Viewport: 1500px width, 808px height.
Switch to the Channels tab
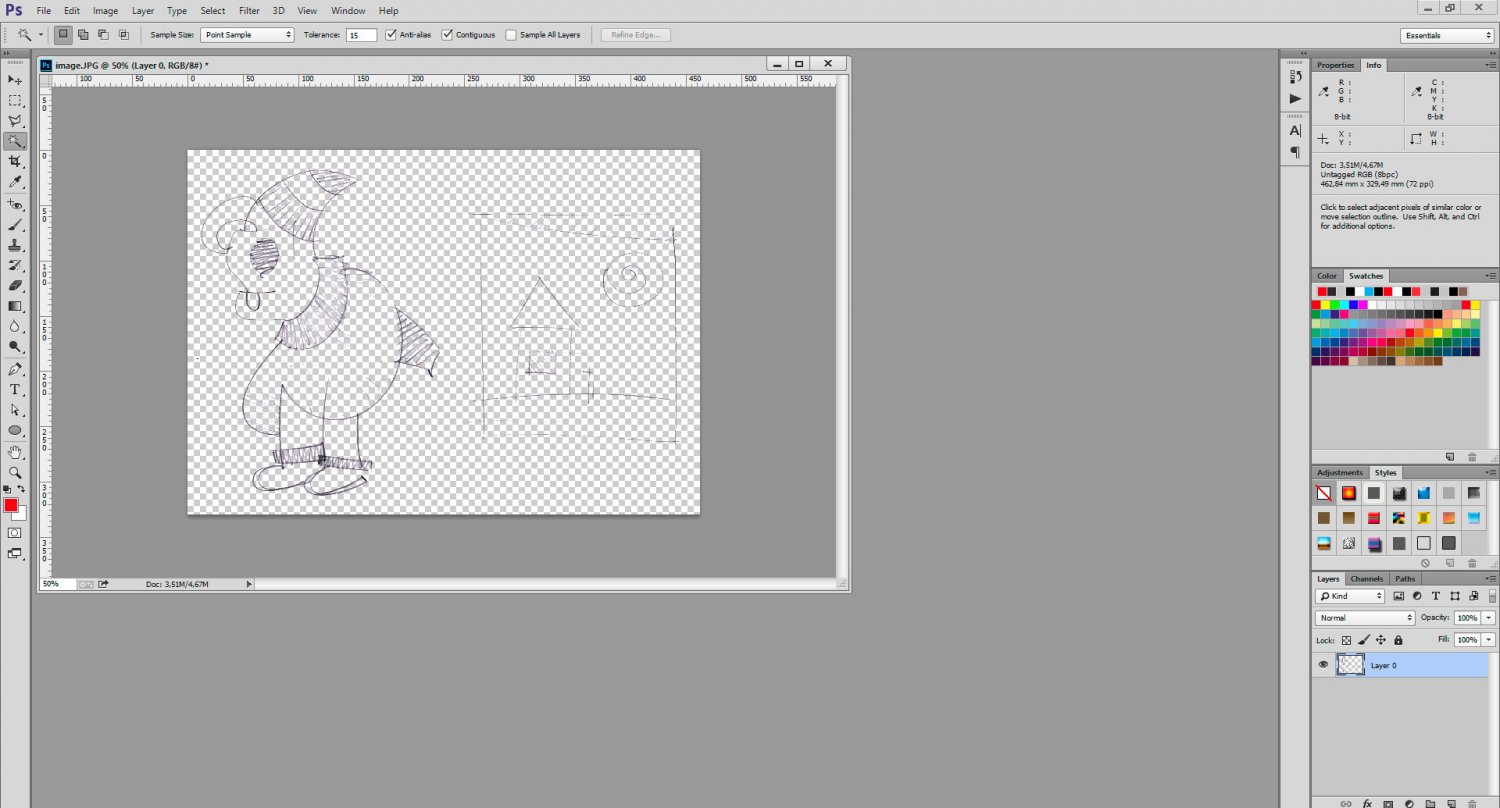point(1366,579)
